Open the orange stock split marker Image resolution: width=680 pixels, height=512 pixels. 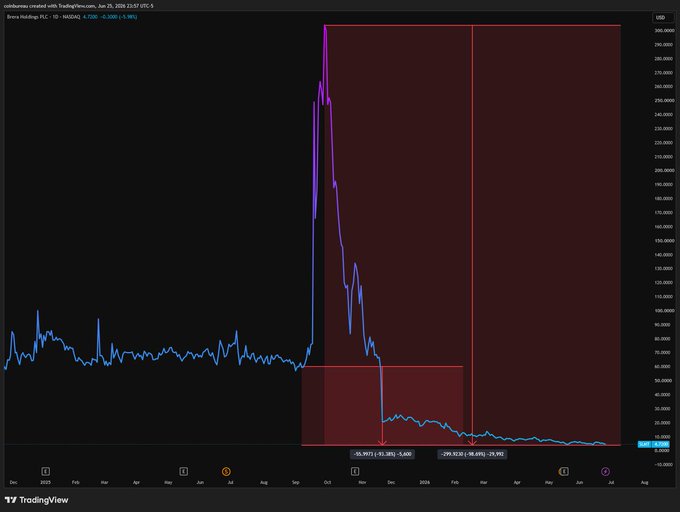[x=226, y=471]
